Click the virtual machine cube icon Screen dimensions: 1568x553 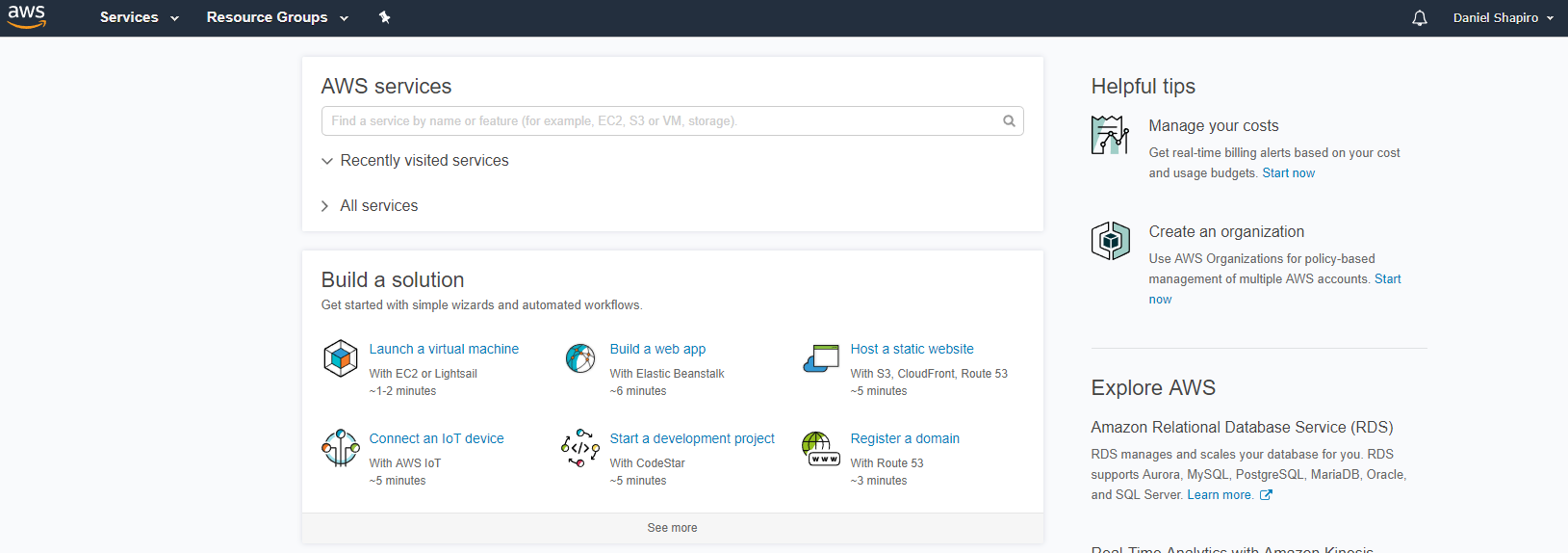pyautogui.click(x=340, y=358)
